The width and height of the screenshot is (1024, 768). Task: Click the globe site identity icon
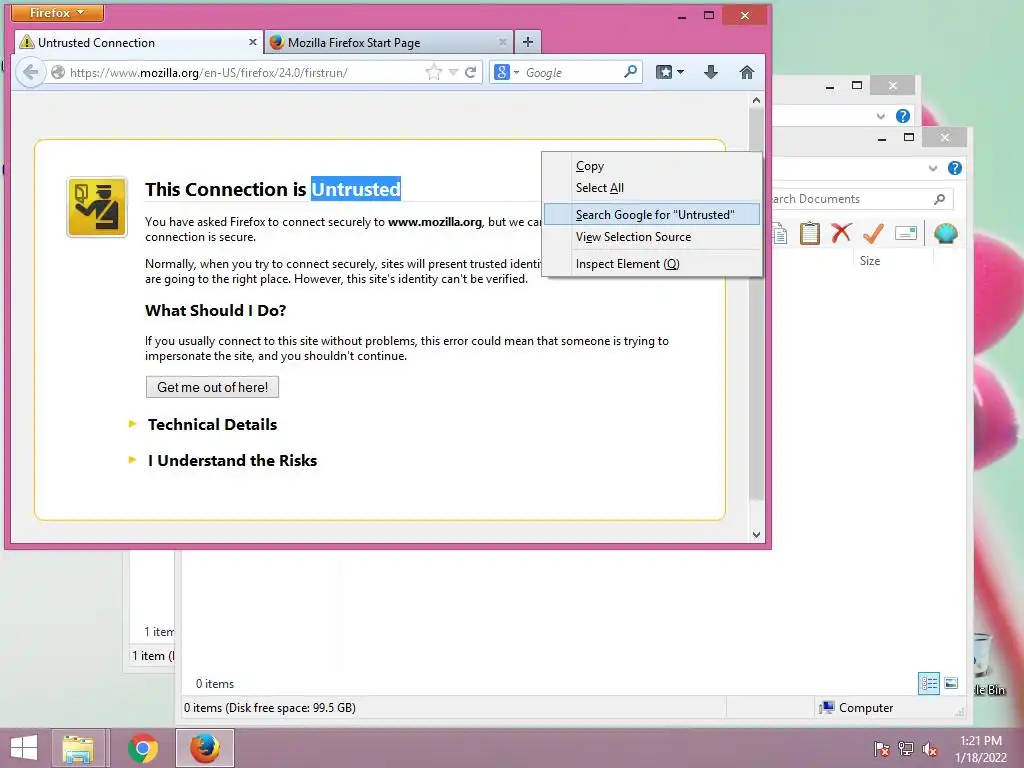point(58,72)
